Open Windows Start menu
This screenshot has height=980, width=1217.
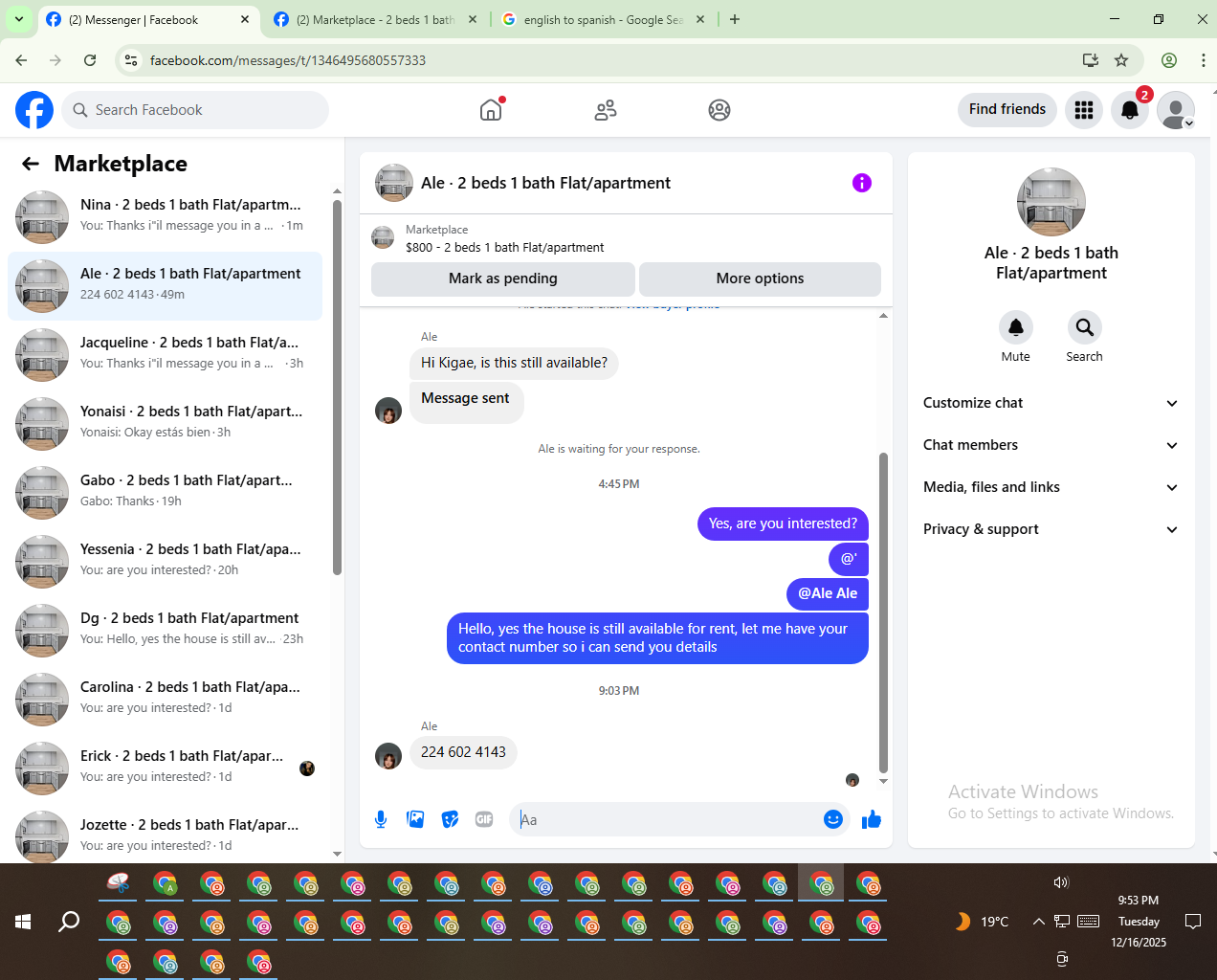point(23,922)
